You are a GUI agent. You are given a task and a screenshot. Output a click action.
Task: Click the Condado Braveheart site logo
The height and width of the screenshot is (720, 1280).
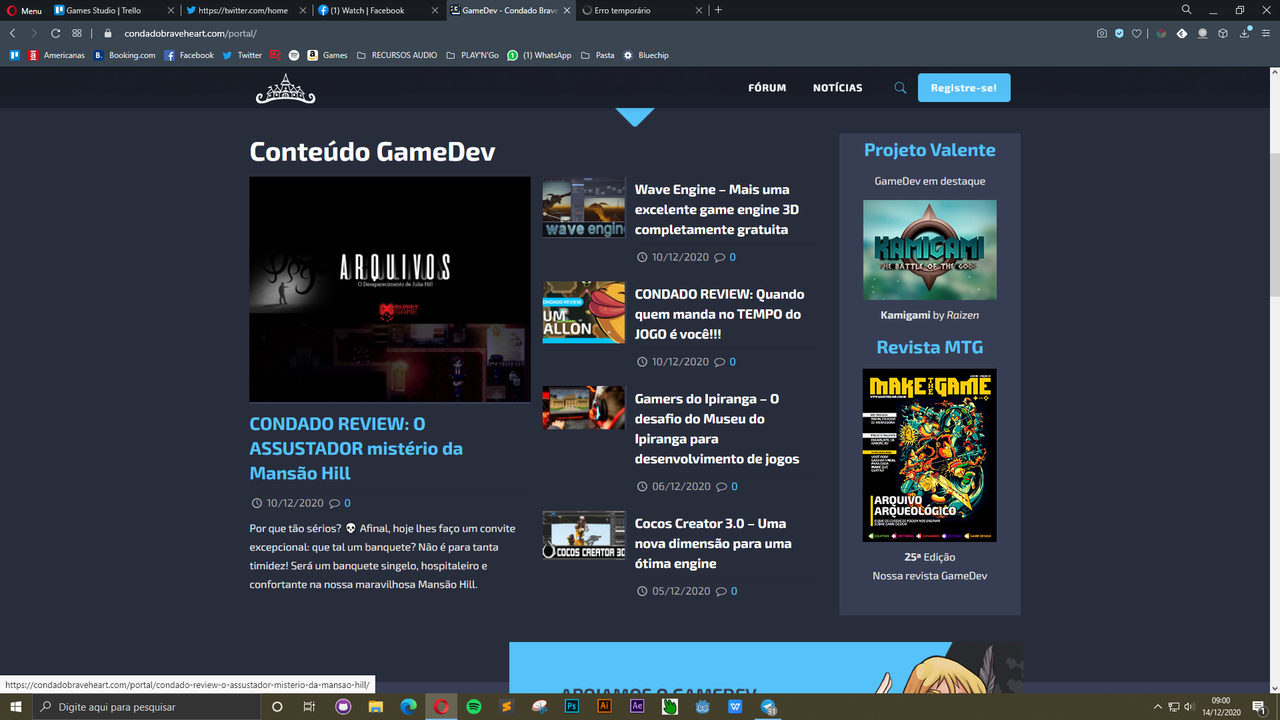coord(285,88)
